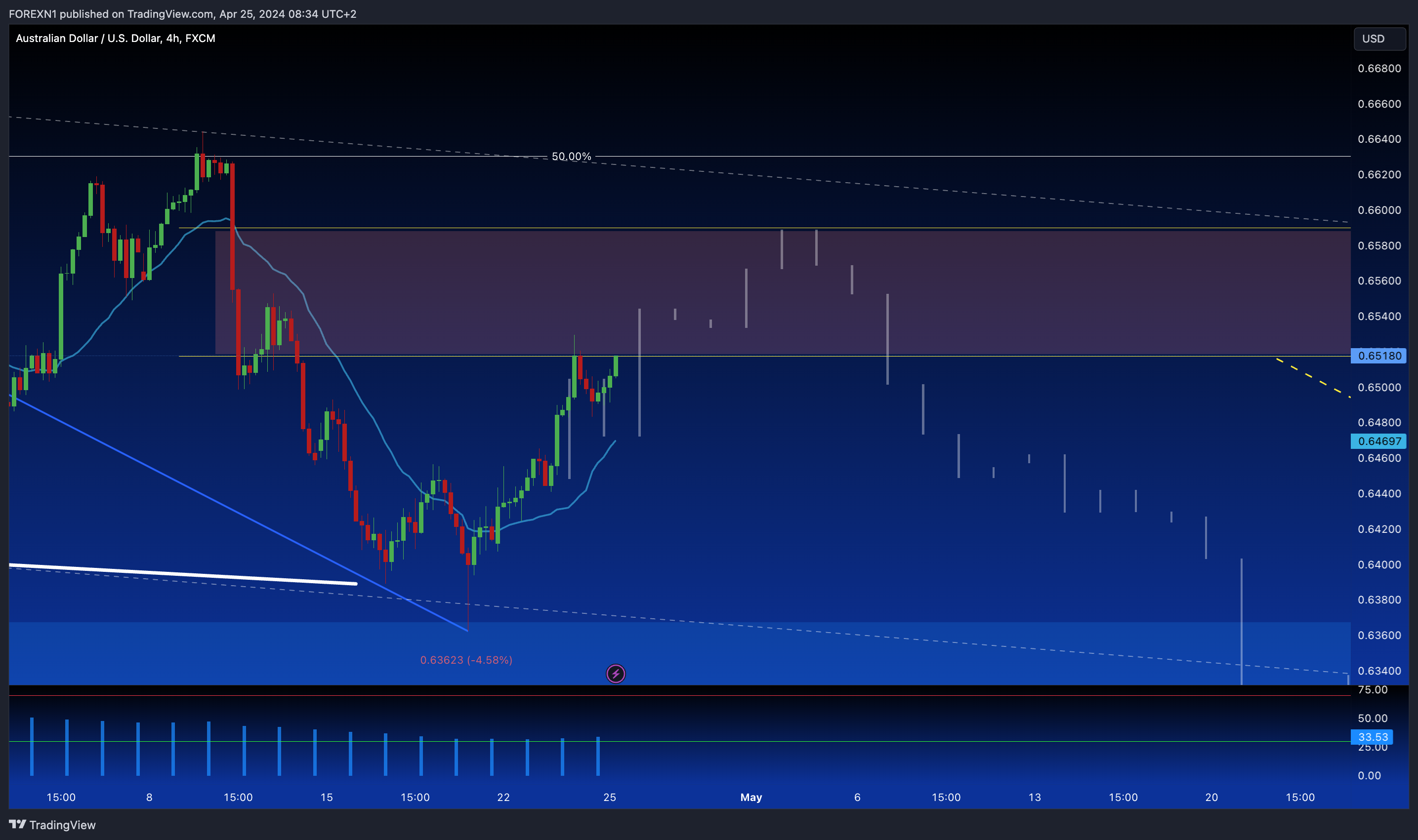The height and width of the screenshot is (840, 1418).
Task: Click the 33.53 indicator value label
Action: (x=1373, y=737)
